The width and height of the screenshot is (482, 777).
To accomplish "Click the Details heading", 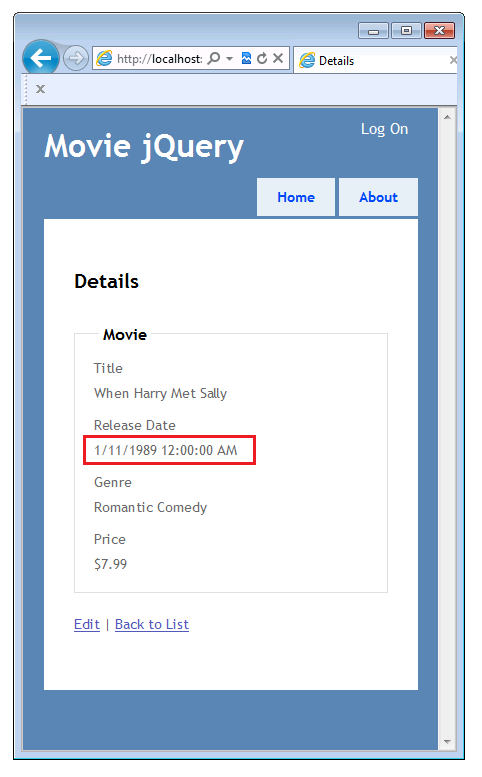I will 107,281.
